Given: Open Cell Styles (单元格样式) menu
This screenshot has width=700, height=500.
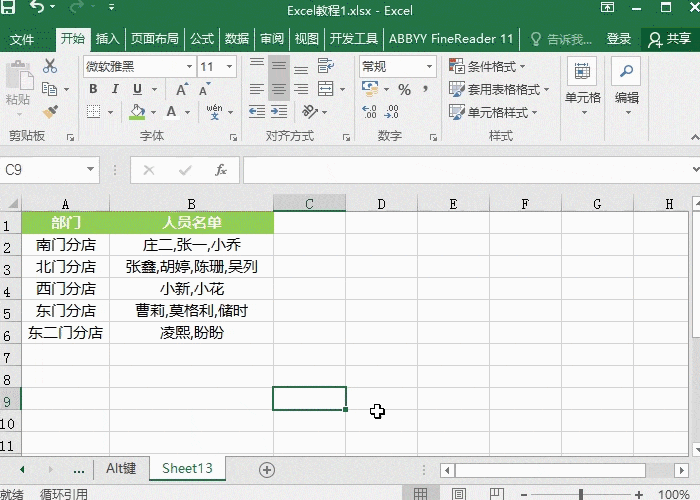Looking at the screenshot, I should pos(493,112).
